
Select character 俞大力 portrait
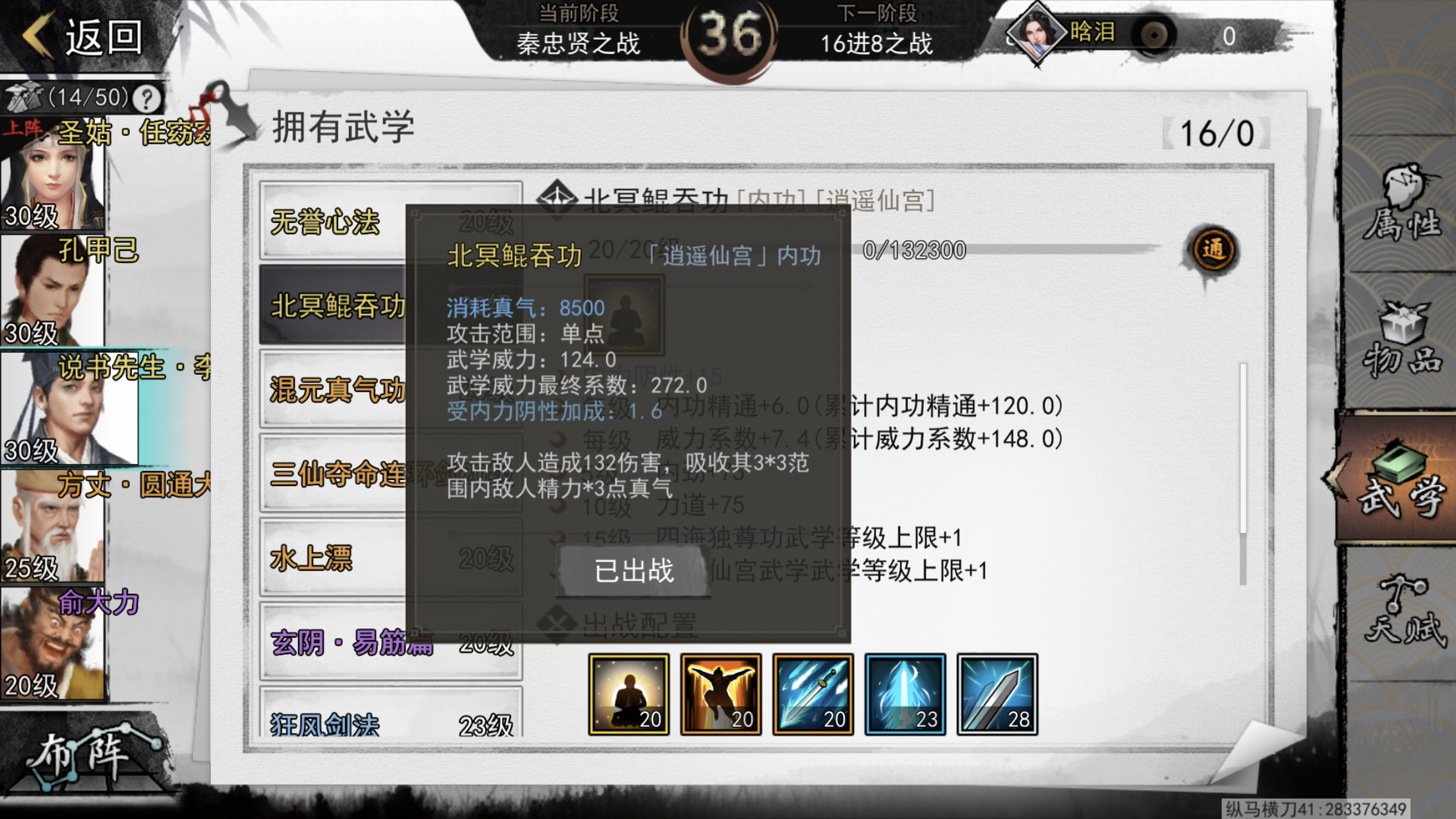click(53, 644)
